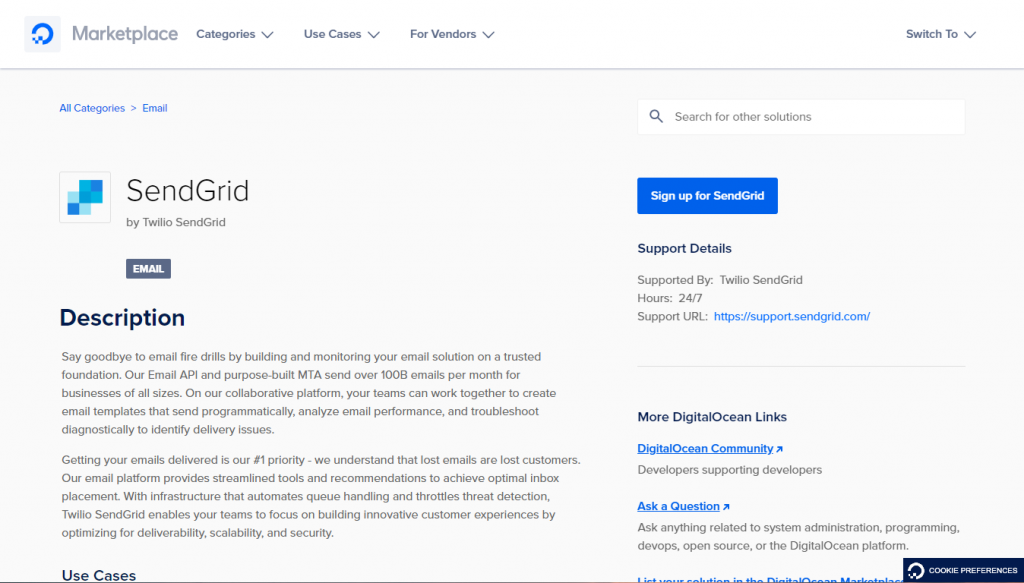This screenshot has height=583, width=1024.
Task: Click the DigitalOcean logo in the header
Action: click(41, 33)
